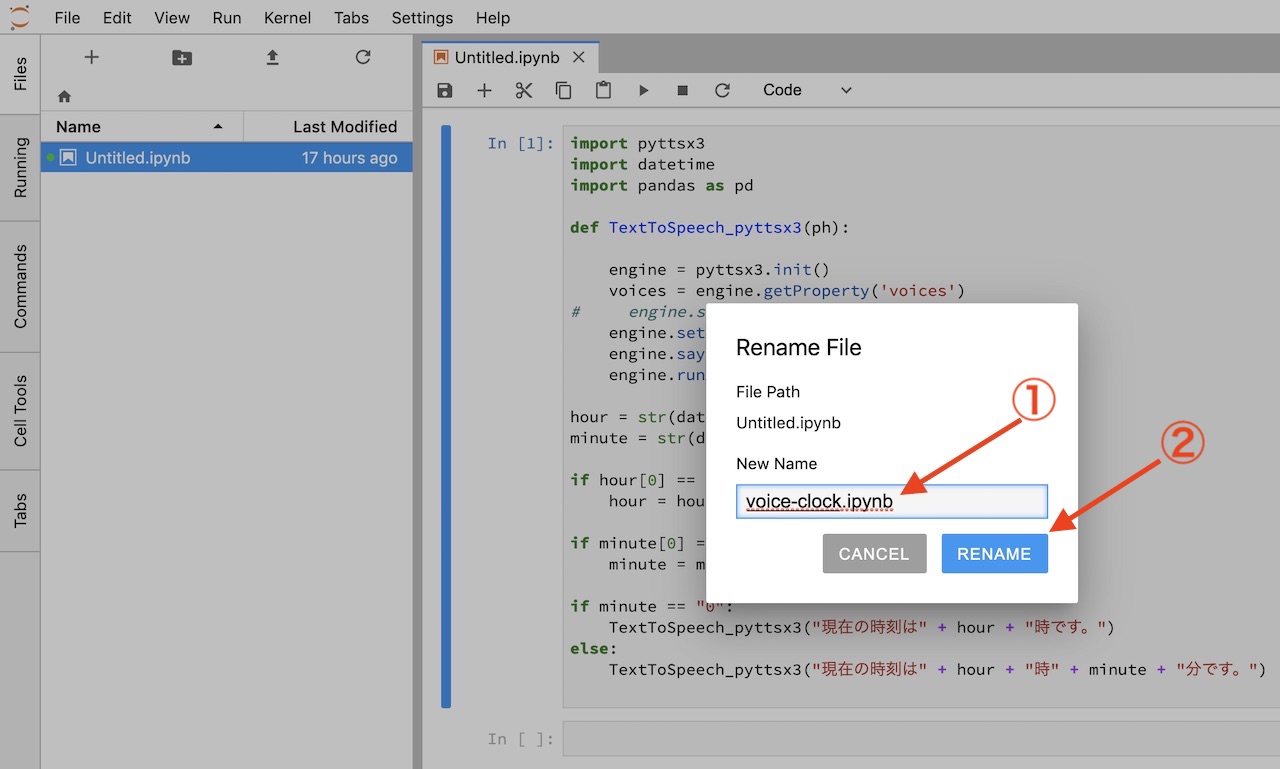The width and height of the screenshot is (1280, 769).
Task: Click the 'import pyttsx3' code line
Action: [637, 143]
